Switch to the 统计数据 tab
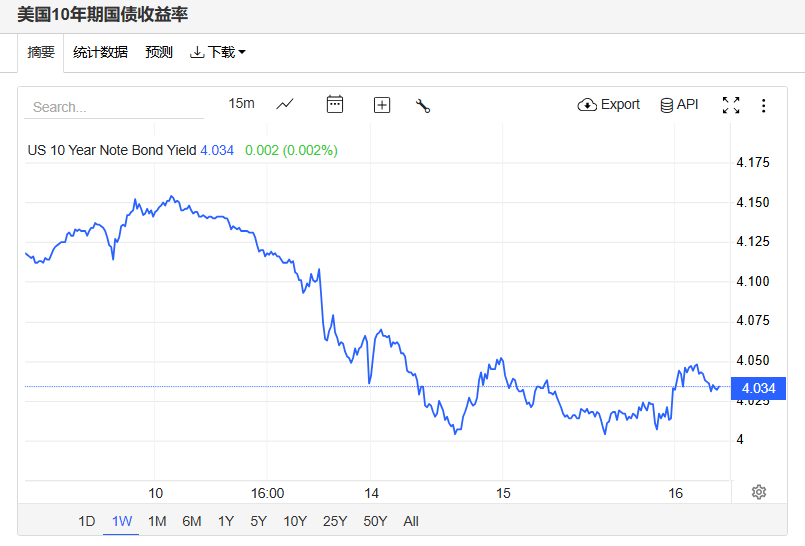Viewport: 805px width, 546px height. (100, 52)
